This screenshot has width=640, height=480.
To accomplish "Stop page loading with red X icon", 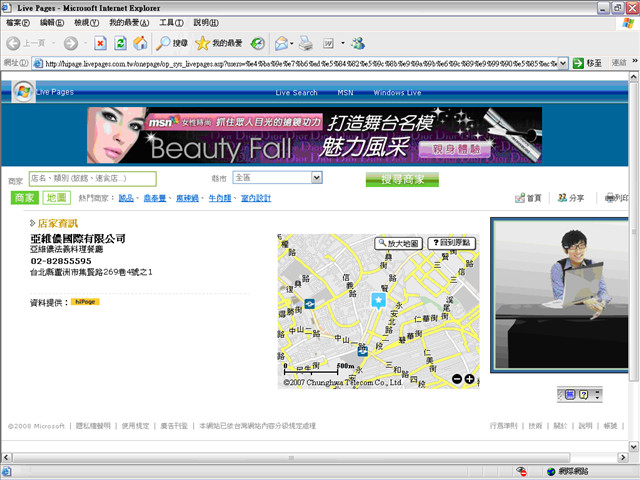I will coord(100,43).
